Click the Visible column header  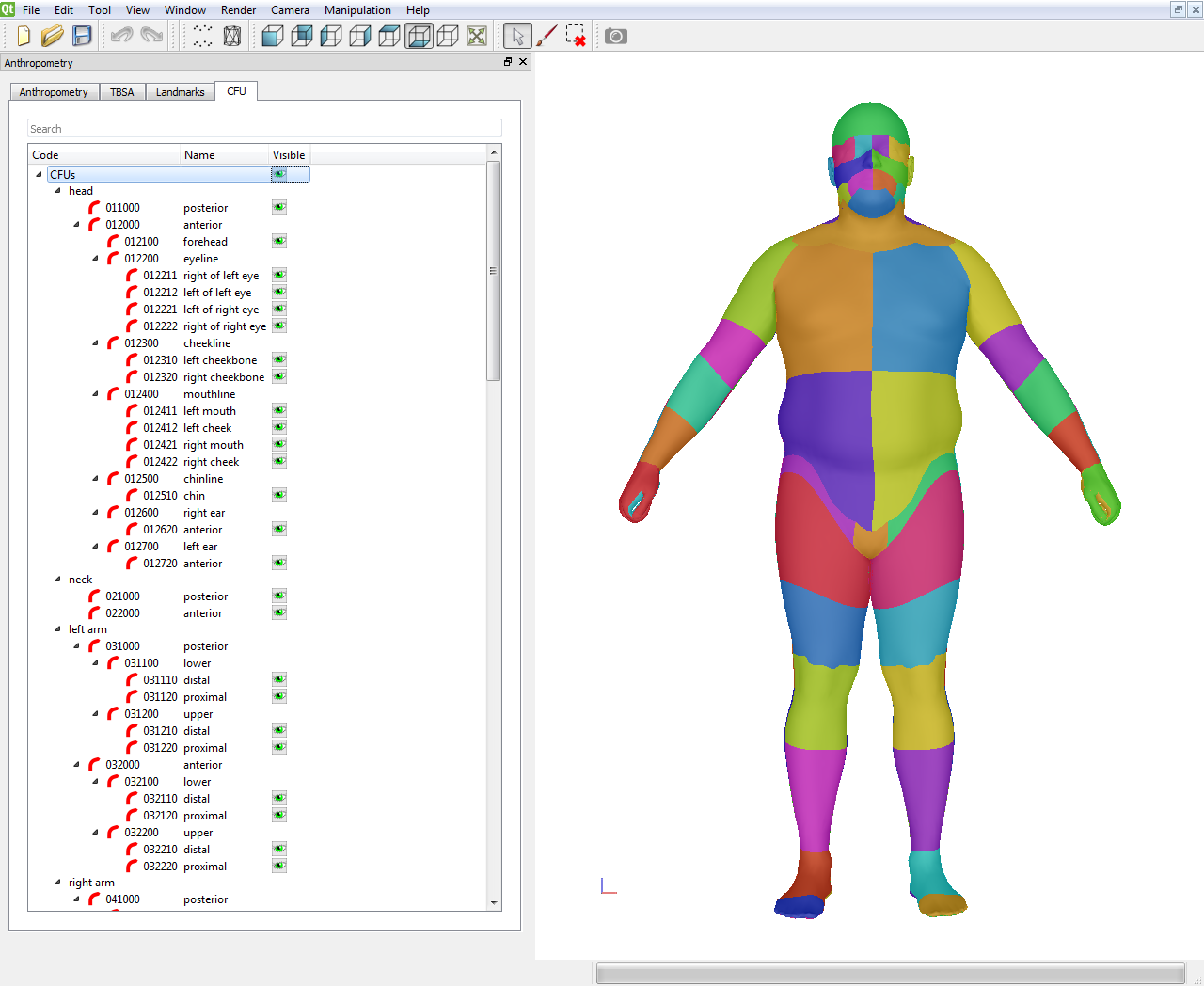289,155
